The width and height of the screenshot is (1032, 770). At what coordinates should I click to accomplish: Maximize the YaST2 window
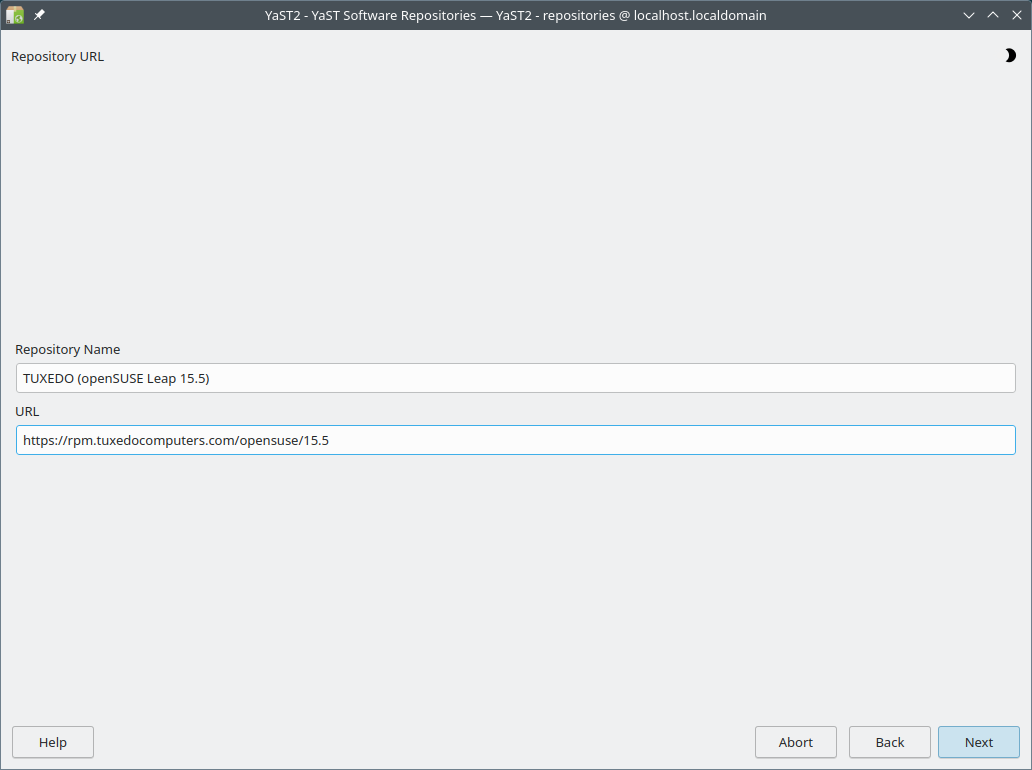coord(993,15)
